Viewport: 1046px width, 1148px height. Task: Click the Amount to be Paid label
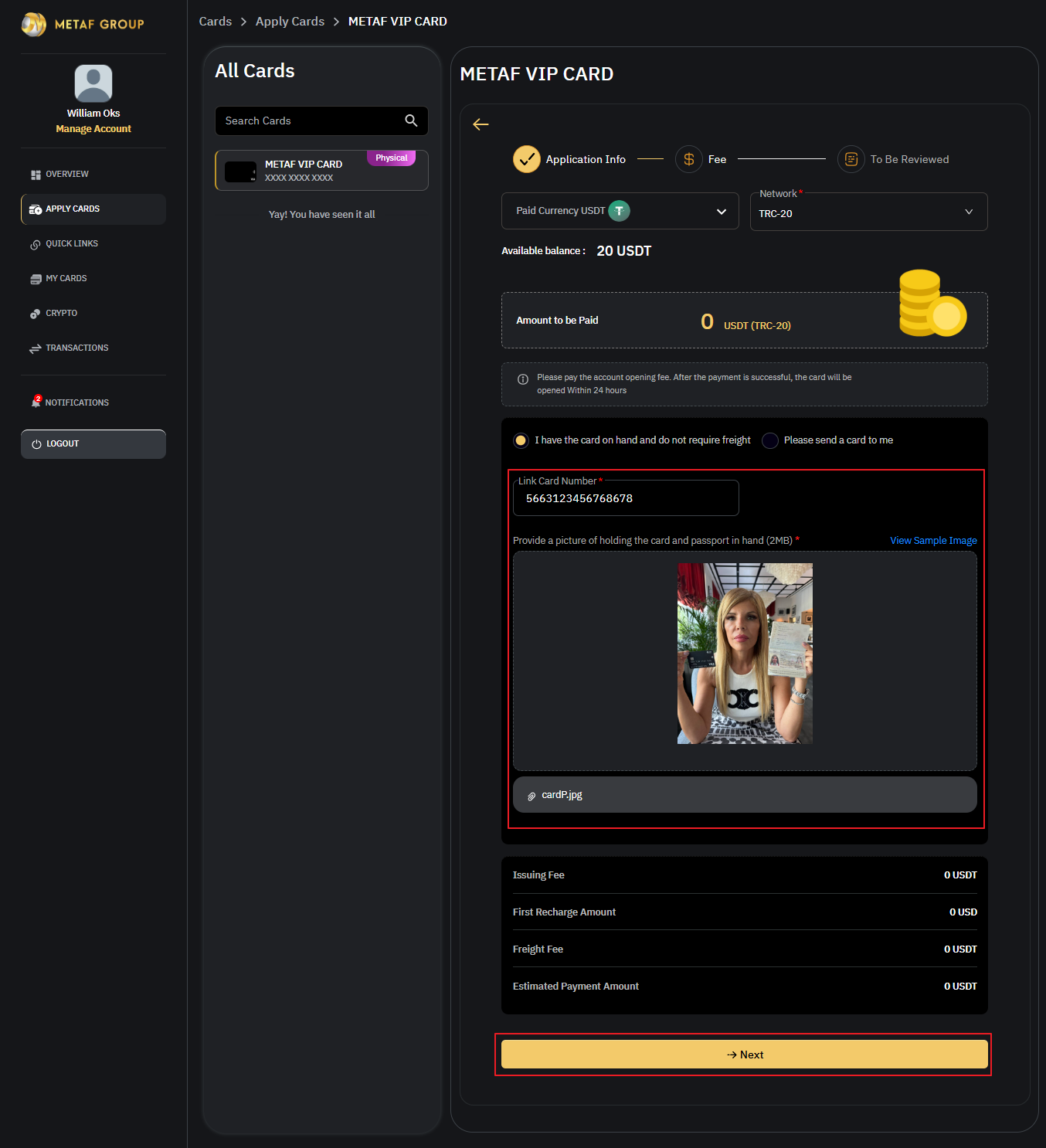coord(557,321)
